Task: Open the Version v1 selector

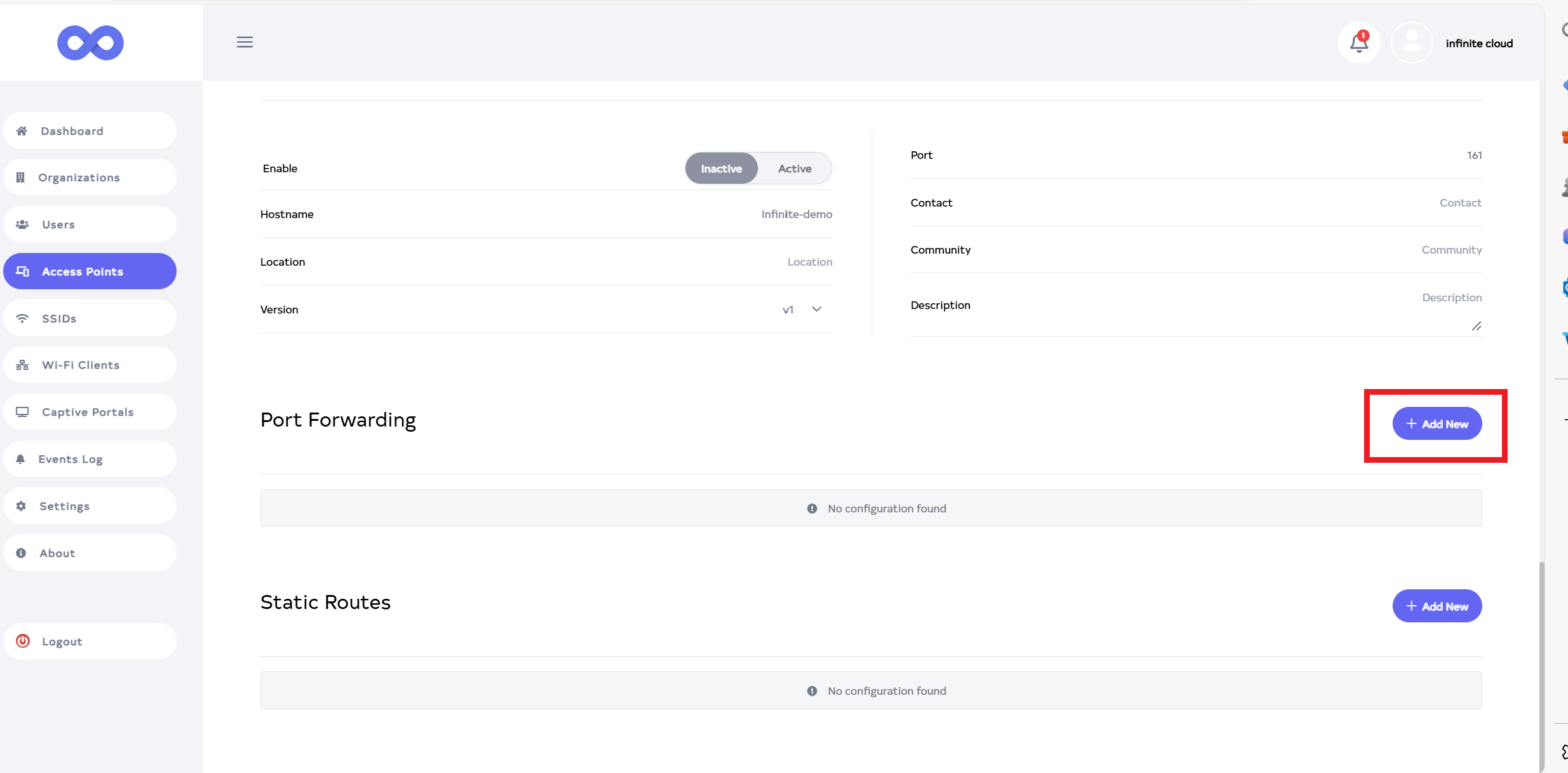Action: point(788,310)
